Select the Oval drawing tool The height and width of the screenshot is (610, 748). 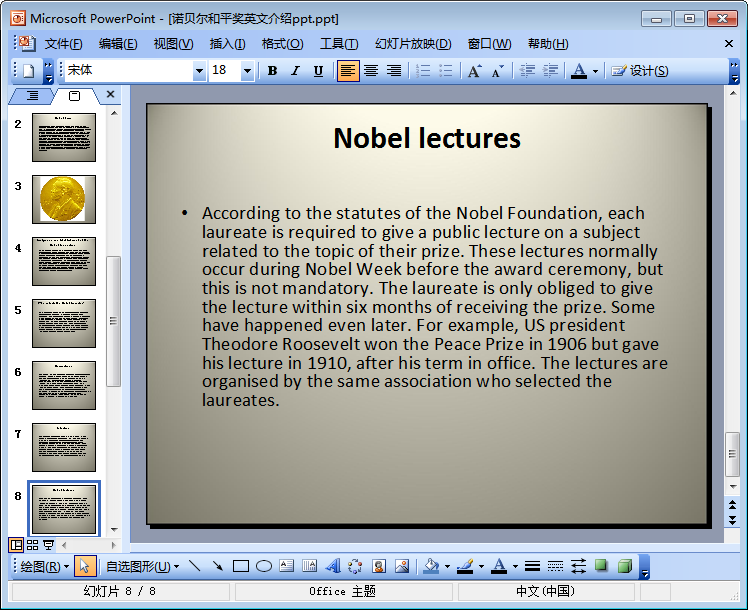263,566
